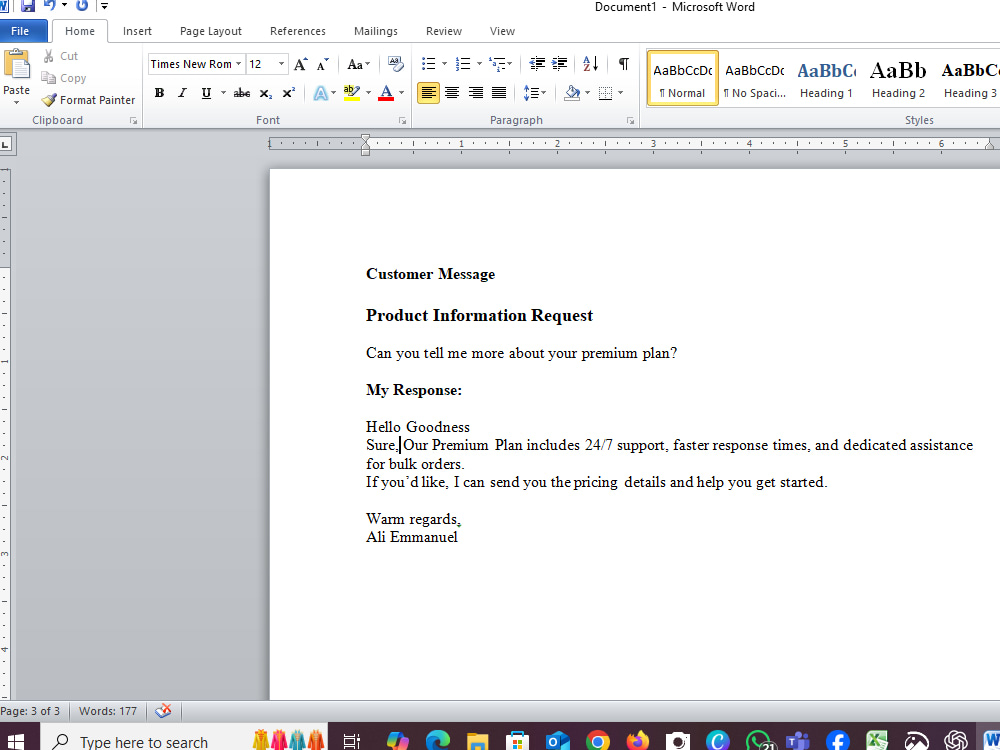Apply strikethrough to text
1000x750 pixels.
click(242, 94)
